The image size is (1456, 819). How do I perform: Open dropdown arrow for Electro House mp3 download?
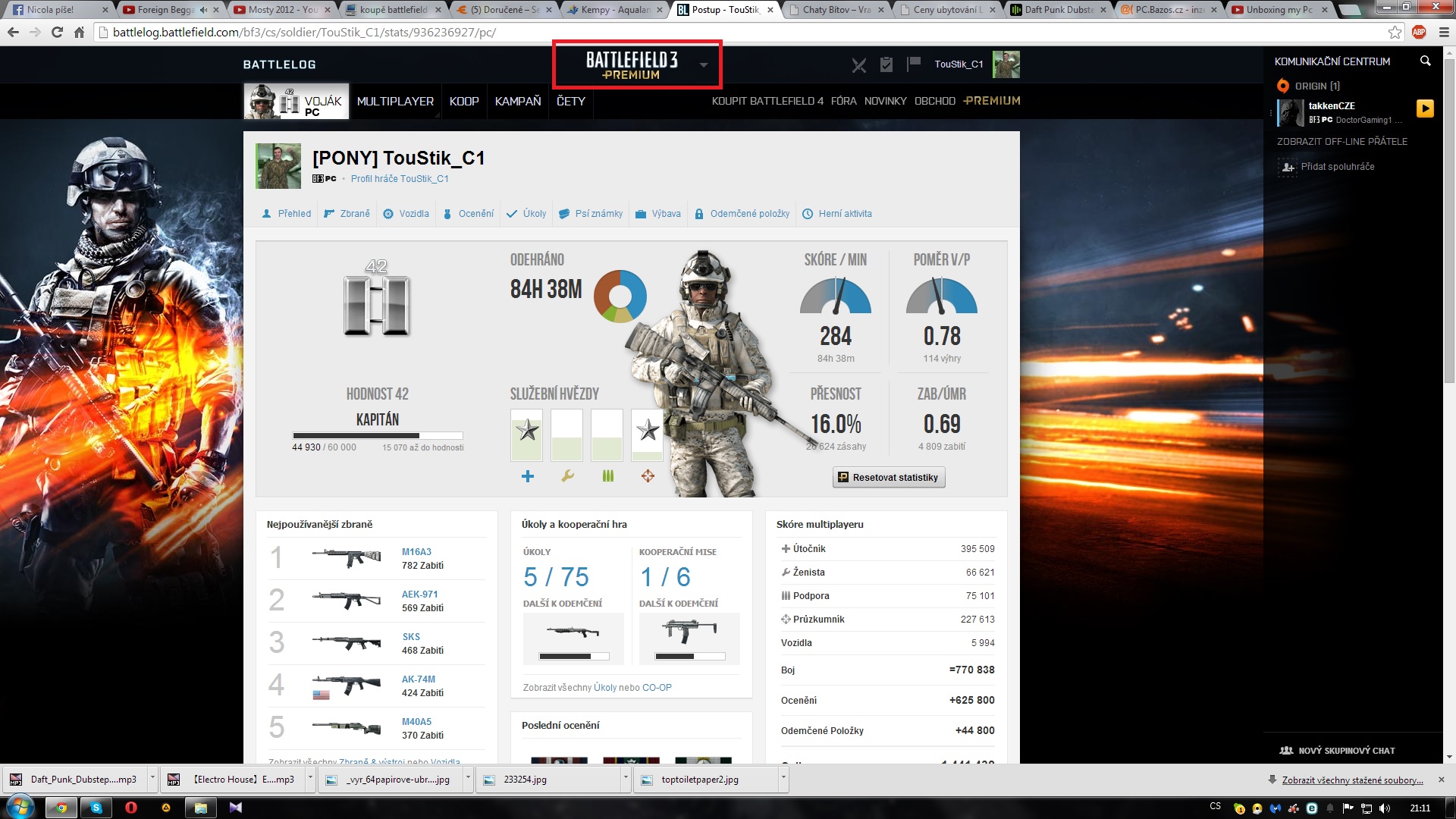pyautogui.click(x=310, y=779)
